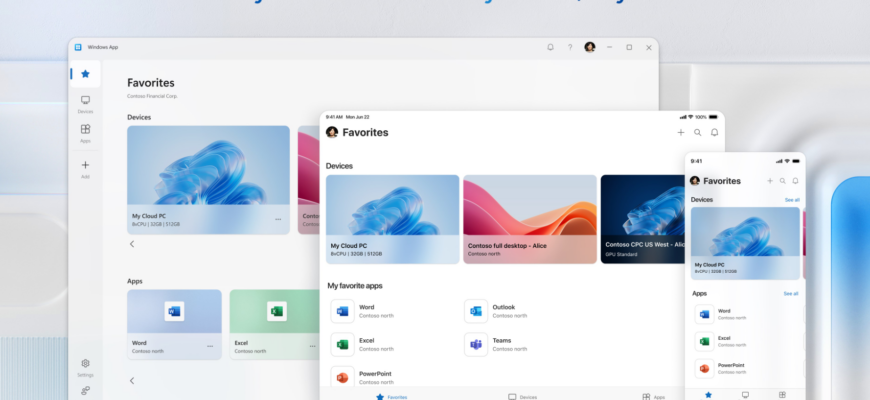Image resolution: width=870 pixels, height=400 pixels.
Task: Click the Add plus icon in sidebar
Action: 85,169
